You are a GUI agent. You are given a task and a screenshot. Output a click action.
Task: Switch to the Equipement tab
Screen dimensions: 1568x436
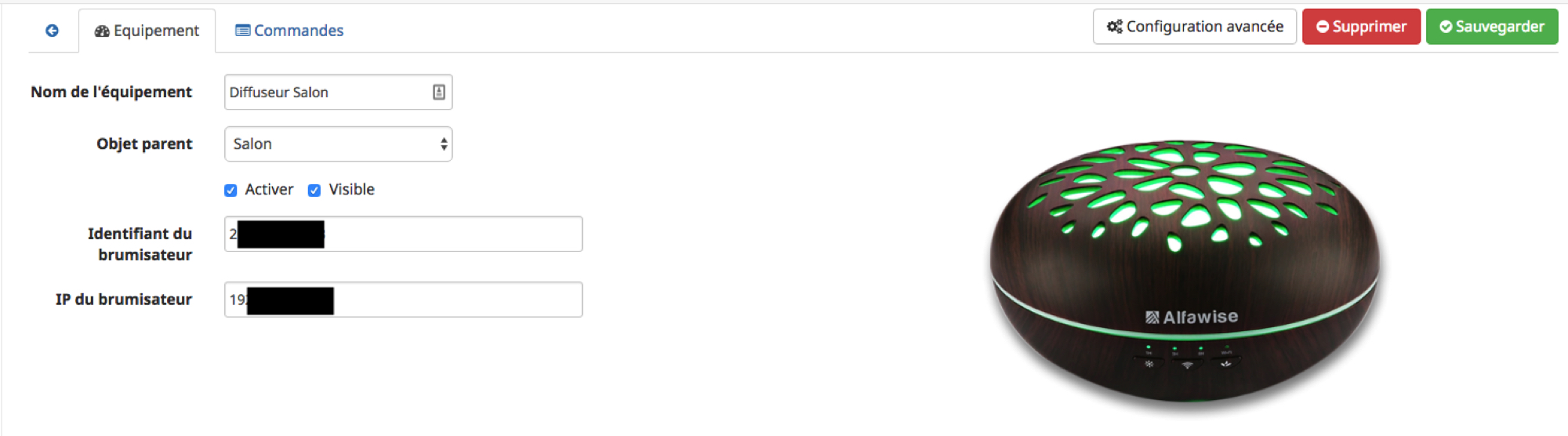pyautogui.click(x=147, y=31)
